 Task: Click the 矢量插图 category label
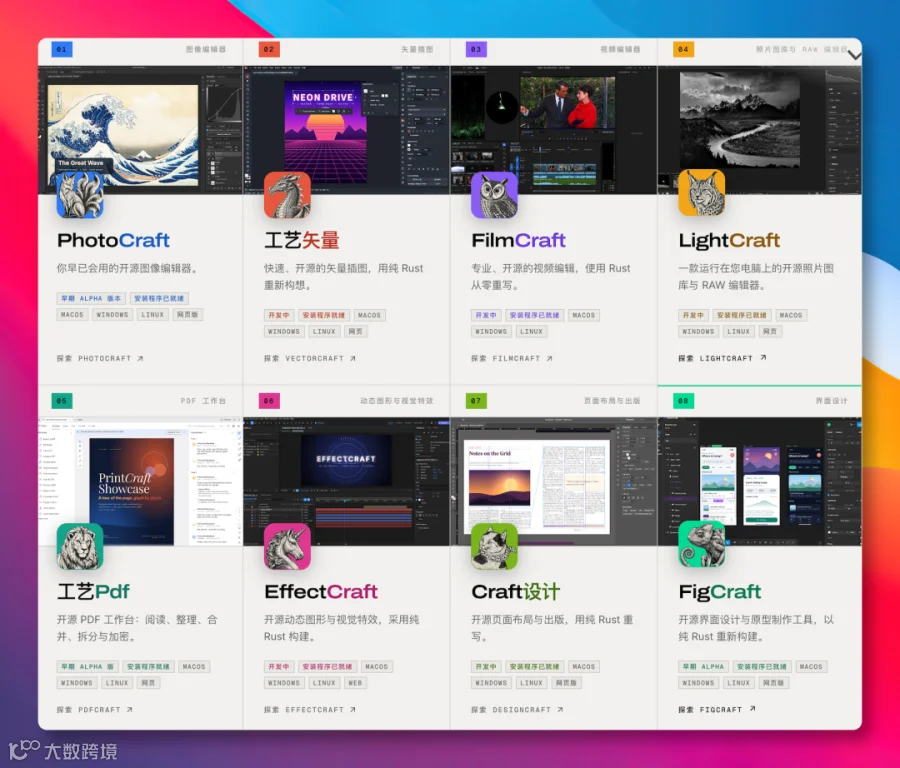[x=417, y=49]
